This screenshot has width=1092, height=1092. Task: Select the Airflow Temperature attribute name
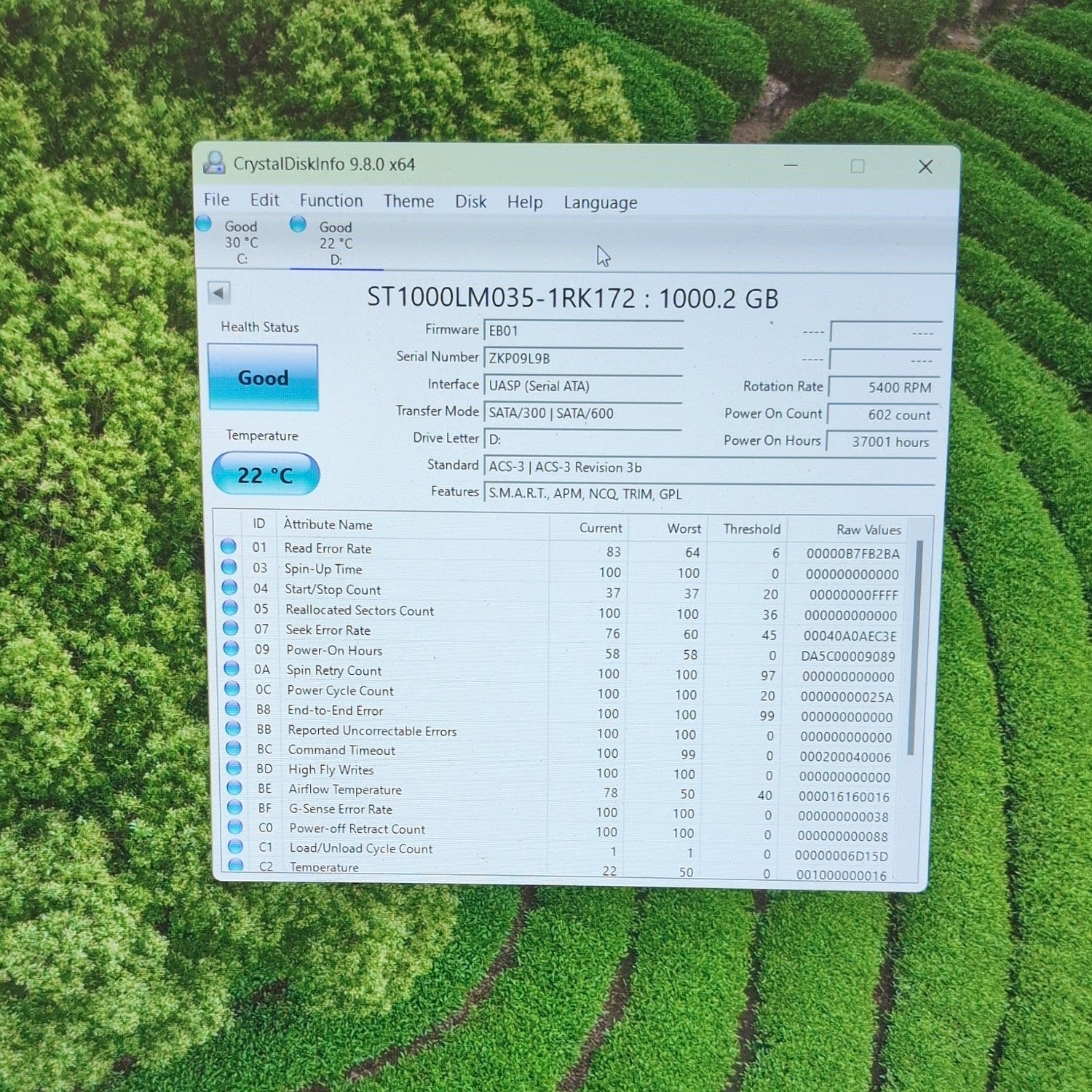coord(345,789)
